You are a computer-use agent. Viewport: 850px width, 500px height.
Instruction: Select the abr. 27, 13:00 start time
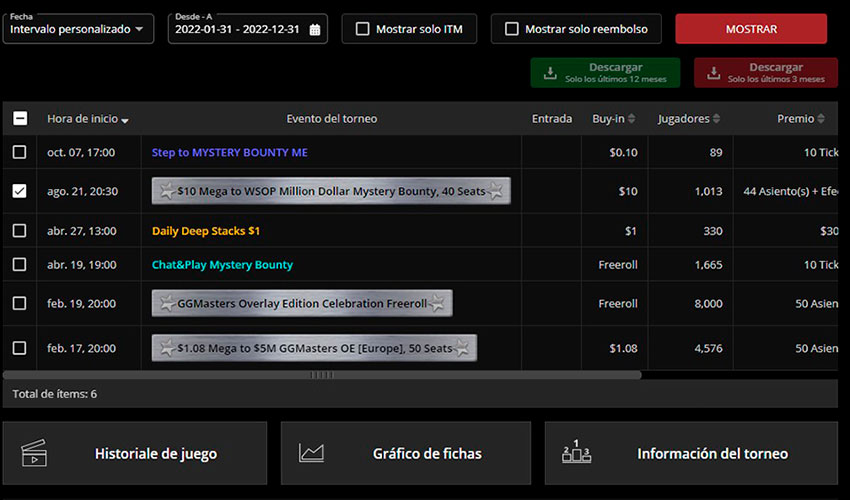[81, 231]
